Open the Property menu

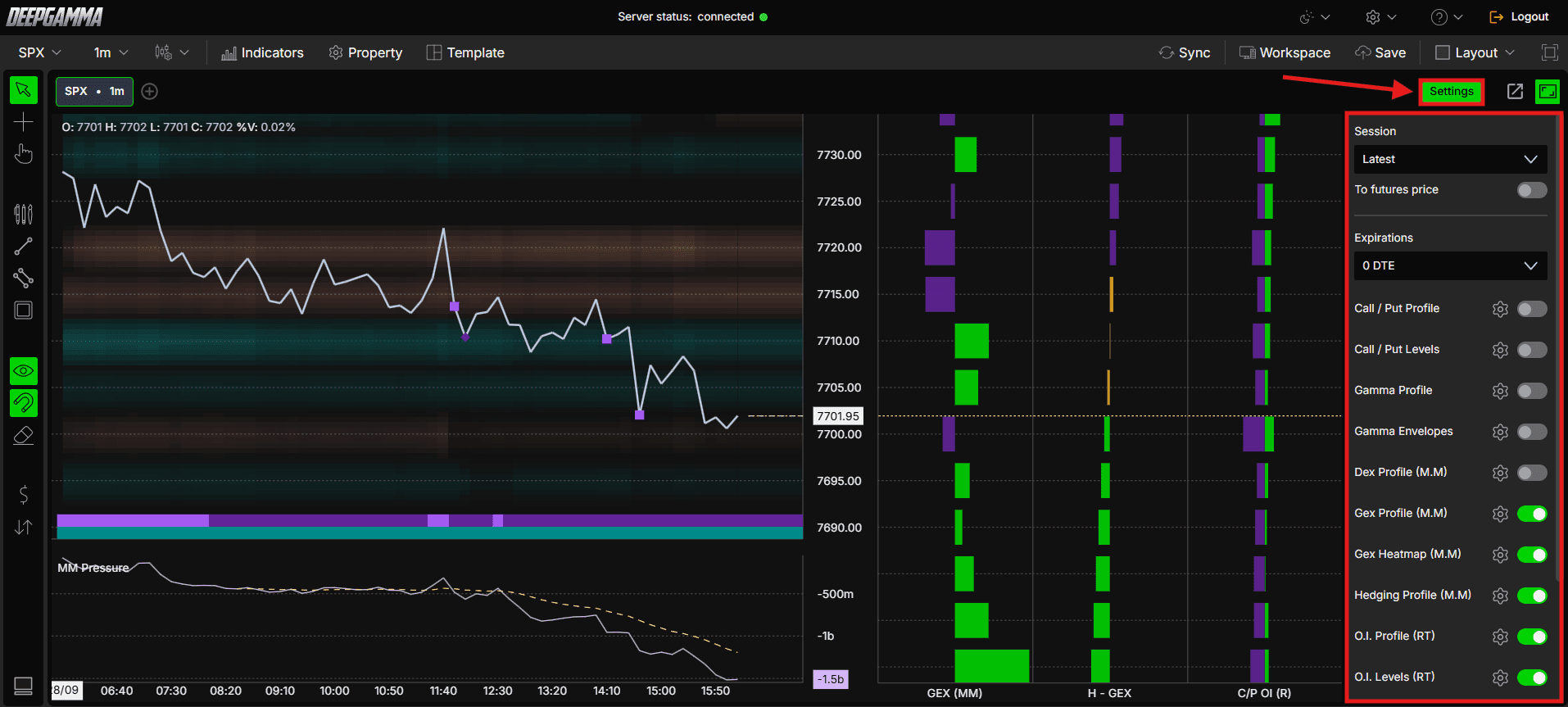365,52
